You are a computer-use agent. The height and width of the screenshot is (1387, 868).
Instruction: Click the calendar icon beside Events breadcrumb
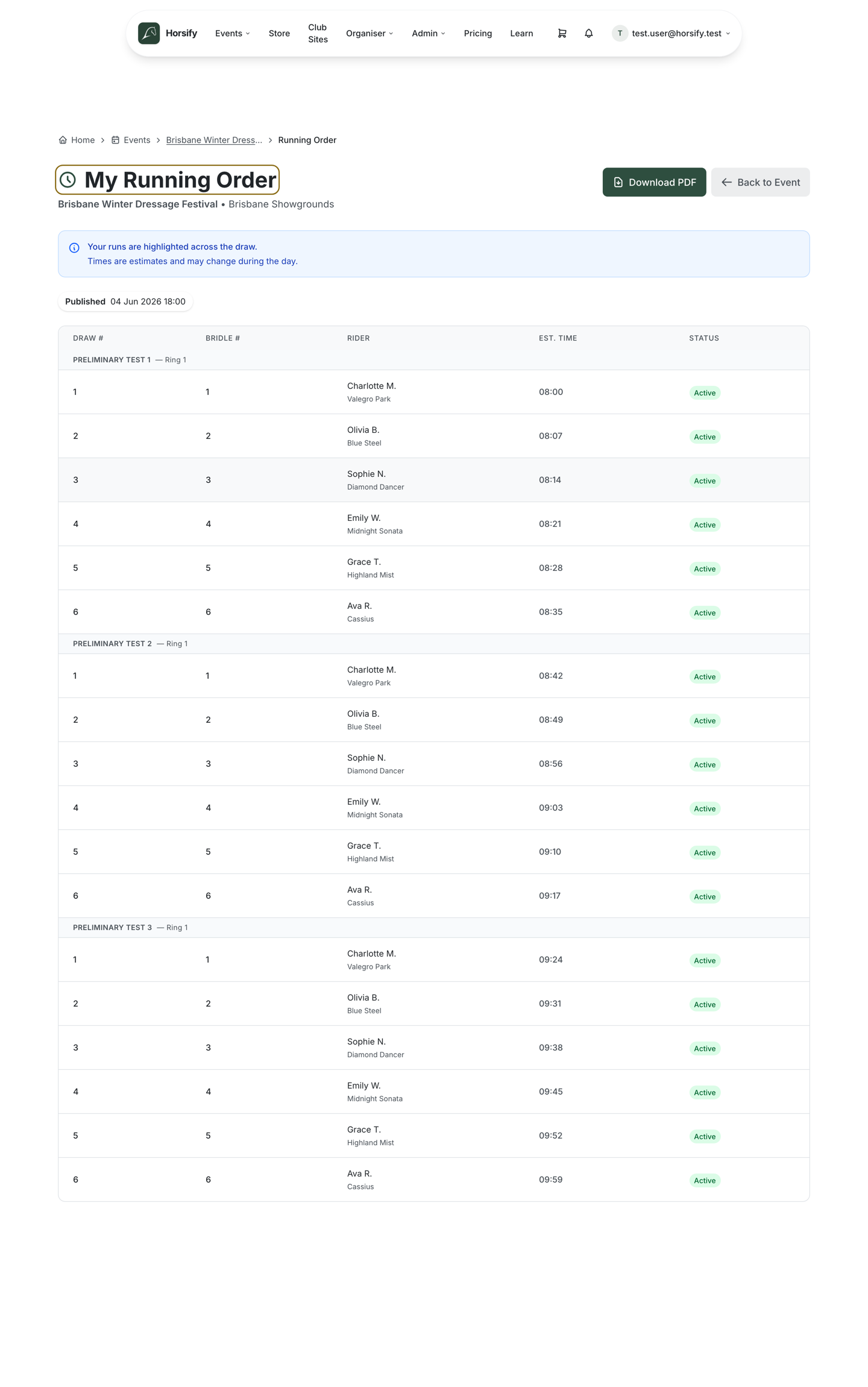pos(115,140)
